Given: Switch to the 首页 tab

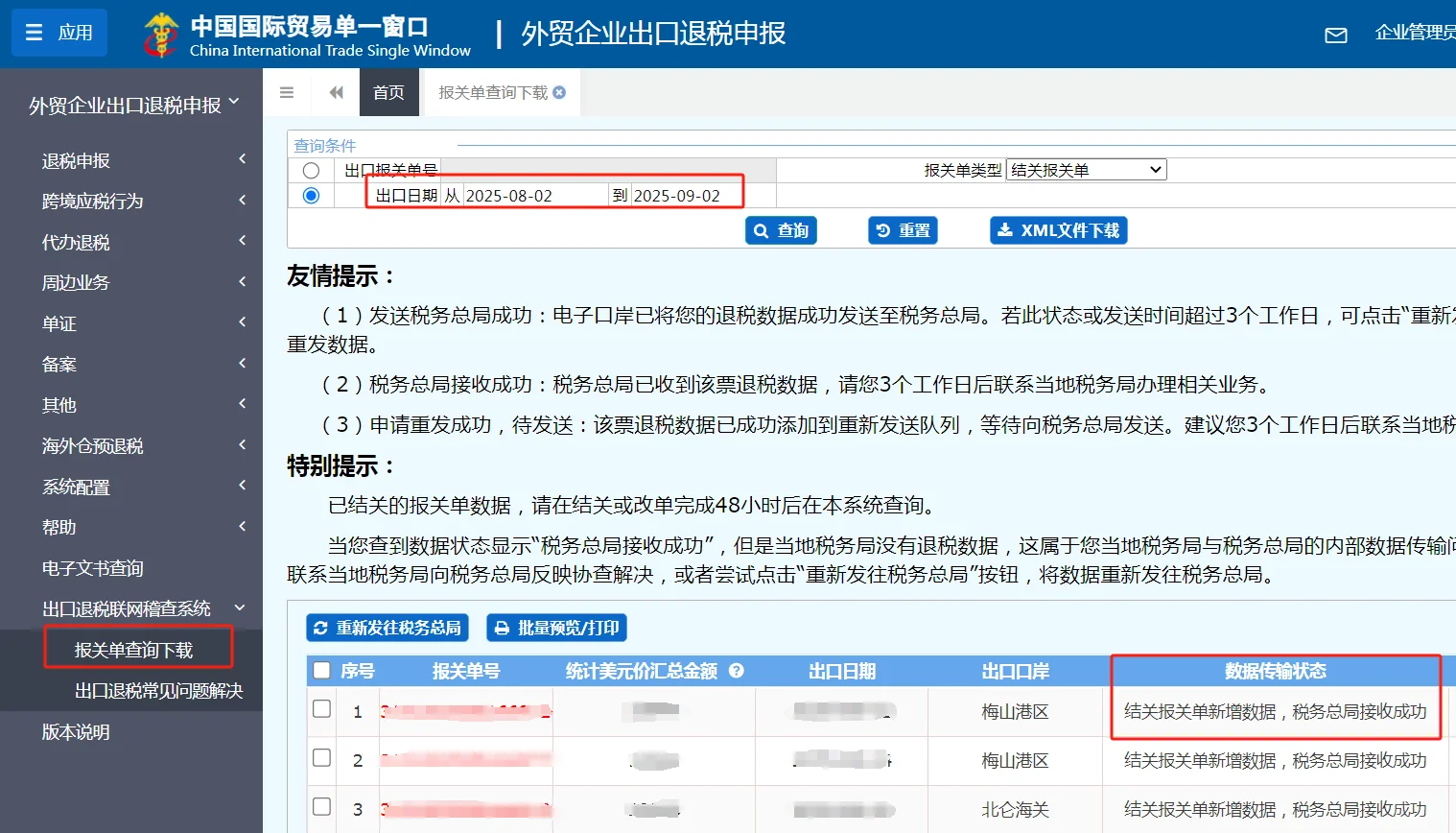Looking at the screenshot, I should pos(388,91).
